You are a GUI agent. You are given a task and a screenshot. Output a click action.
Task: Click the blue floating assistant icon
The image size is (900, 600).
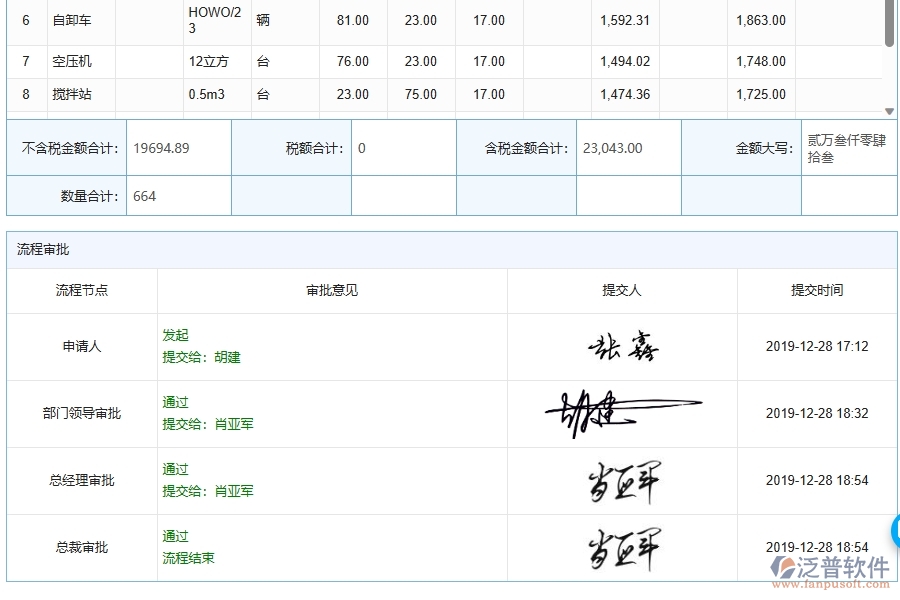pos(893,531)
